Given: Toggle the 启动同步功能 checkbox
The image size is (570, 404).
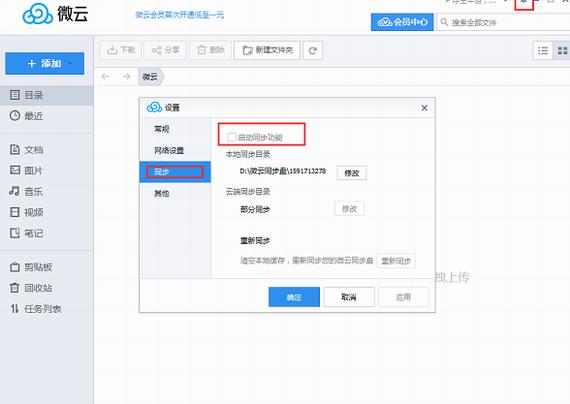Looking at the screenshot, I should coord(232,137).
